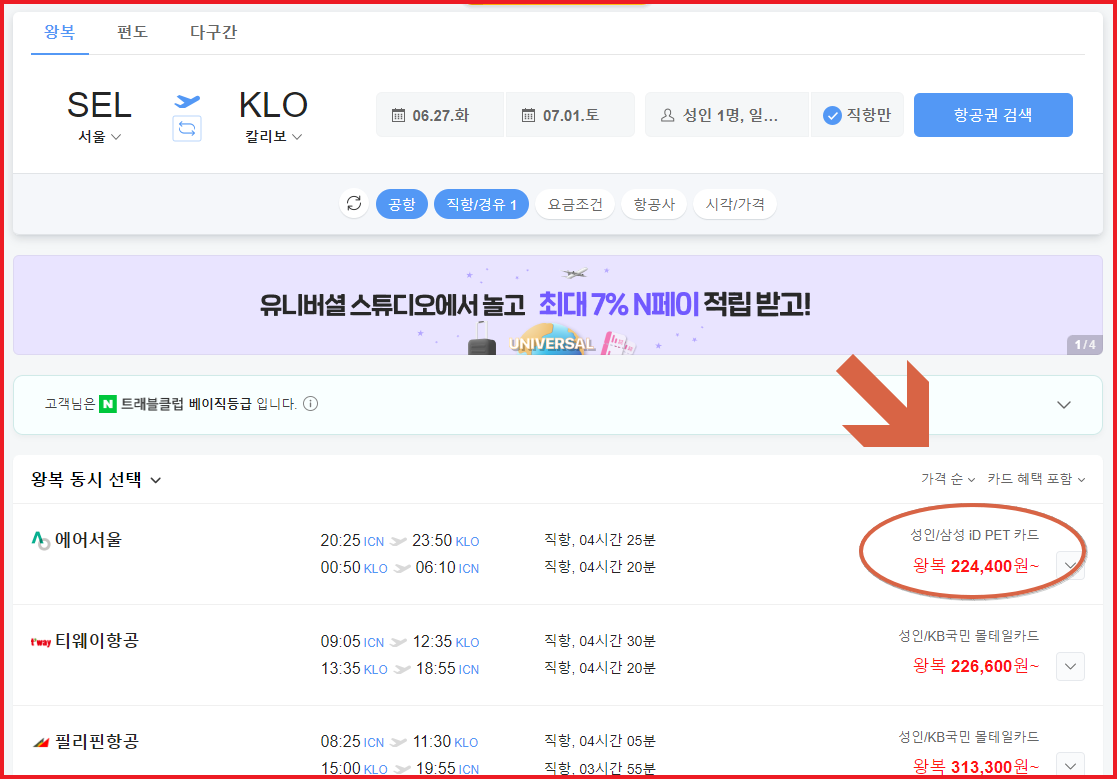Click the 에어서울 return time 00:50
Screen dimensions: 1117x779
[341, 568]
